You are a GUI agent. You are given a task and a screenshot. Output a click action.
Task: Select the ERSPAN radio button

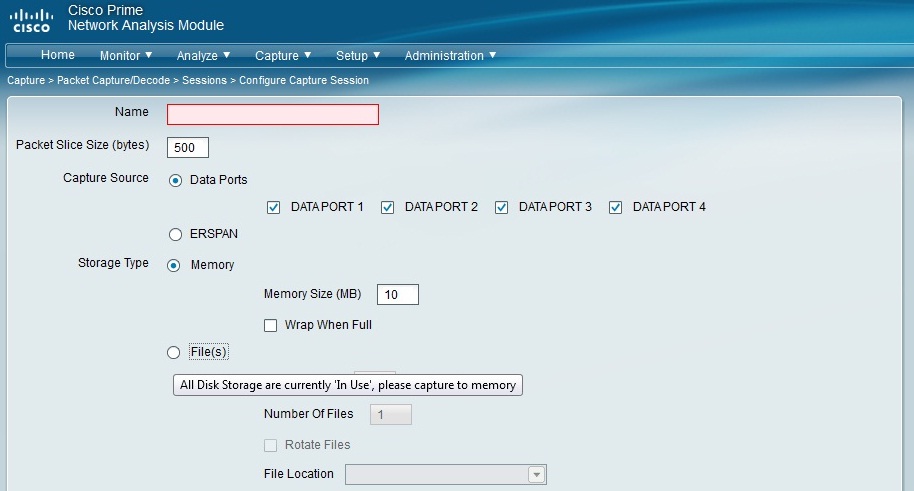click(175, 234)
